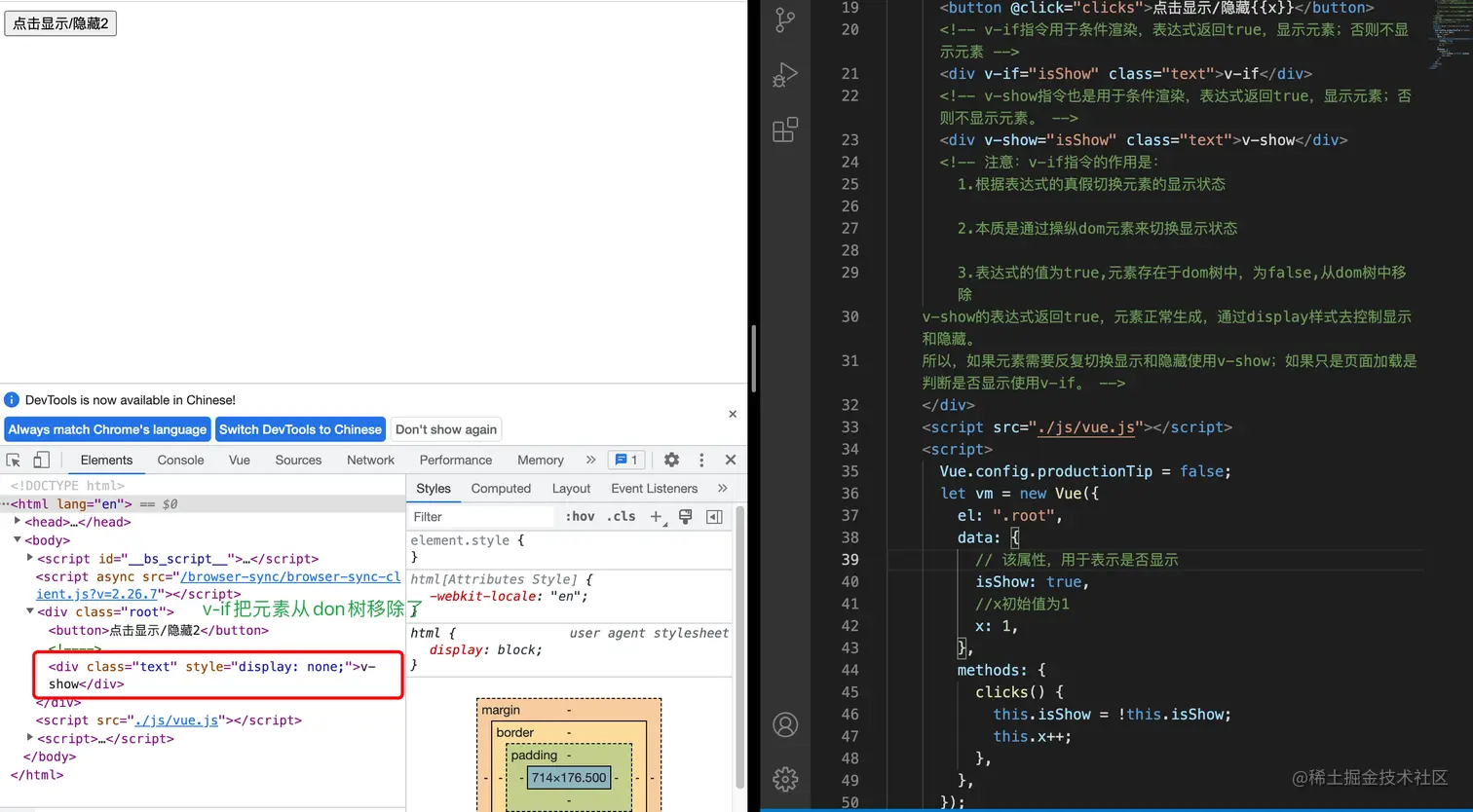The image size is (1473, 812).
Task: Toggle the device toolbar icon in DevTools
Action: pyautogui.click(x=41, y=461)
